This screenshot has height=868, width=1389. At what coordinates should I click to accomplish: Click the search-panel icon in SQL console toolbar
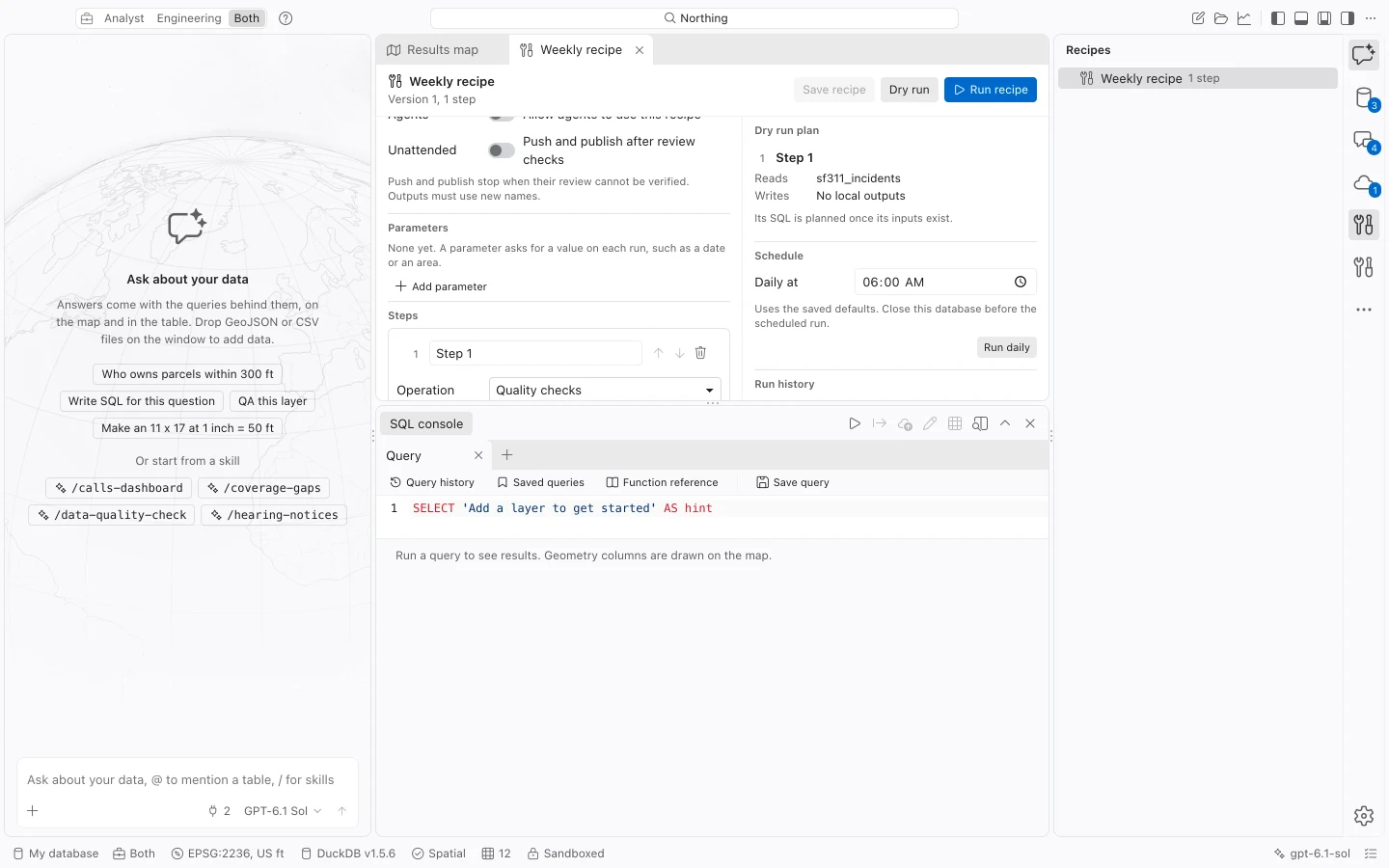pyautogui.click(x=980, y=423)
